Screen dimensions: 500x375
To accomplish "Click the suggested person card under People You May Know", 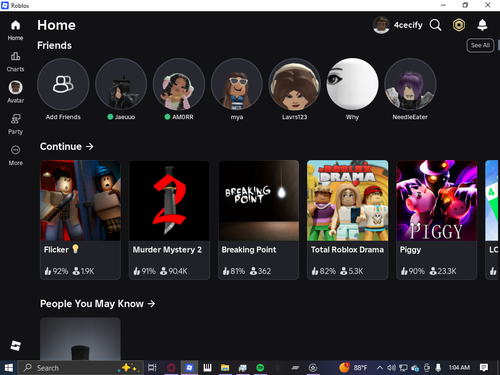I will (80, 339).
